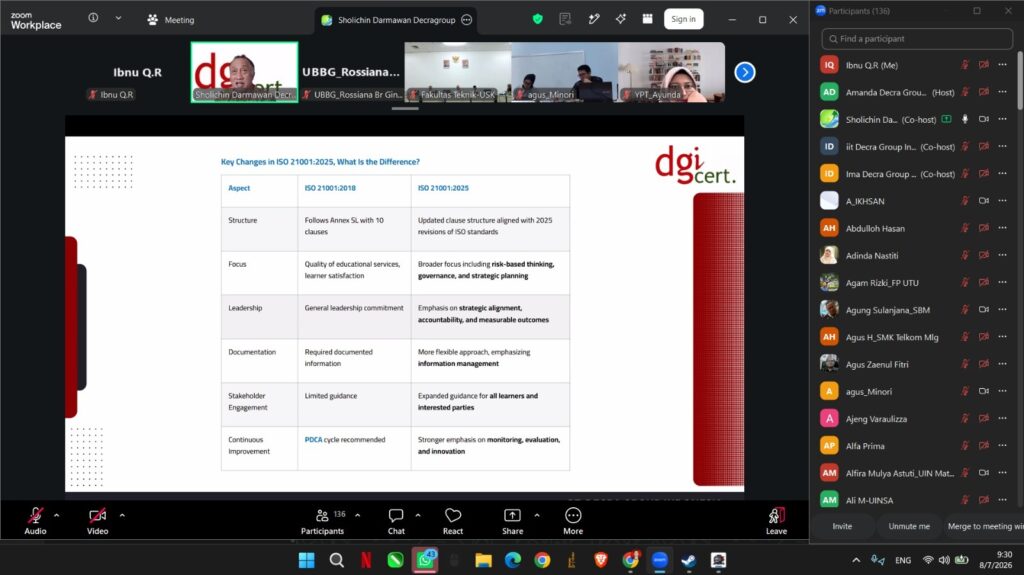Click the participants list scrollbar
The image size is (1024, 575).
click(x=1019, y=80)
